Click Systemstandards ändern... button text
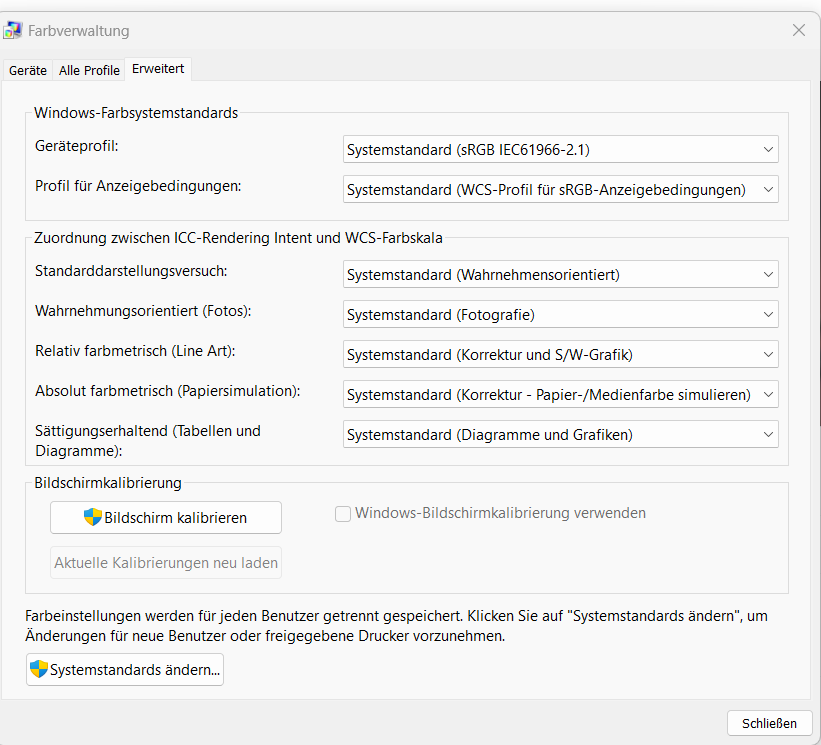821x745 pixels. pos(135,670)
